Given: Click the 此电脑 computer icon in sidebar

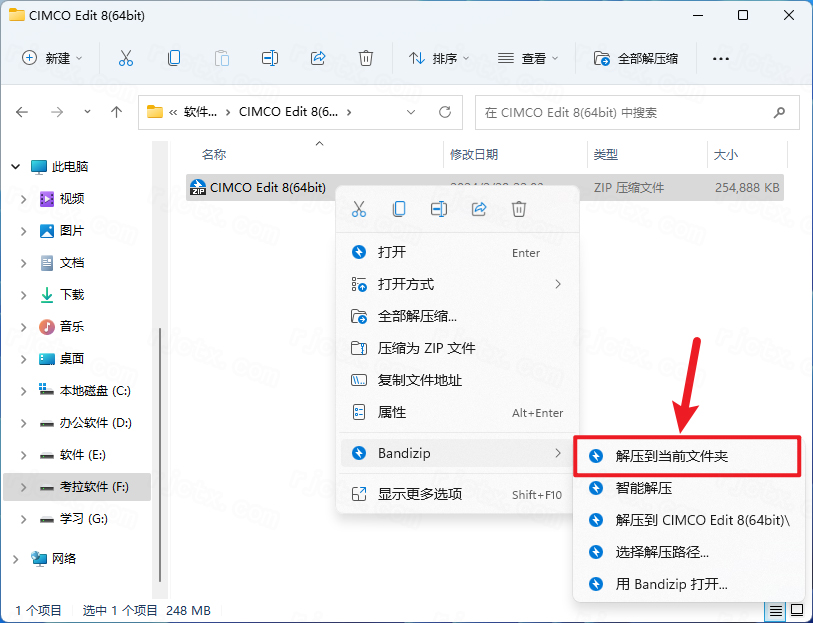Looking at the screenshot, I should pos(39,167).
